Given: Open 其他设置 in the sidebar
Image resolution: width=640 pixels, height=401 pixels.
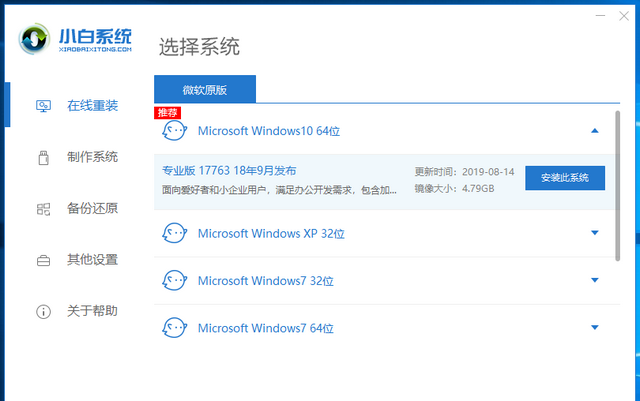Looking at the screenshot, I should click(92, 260).
